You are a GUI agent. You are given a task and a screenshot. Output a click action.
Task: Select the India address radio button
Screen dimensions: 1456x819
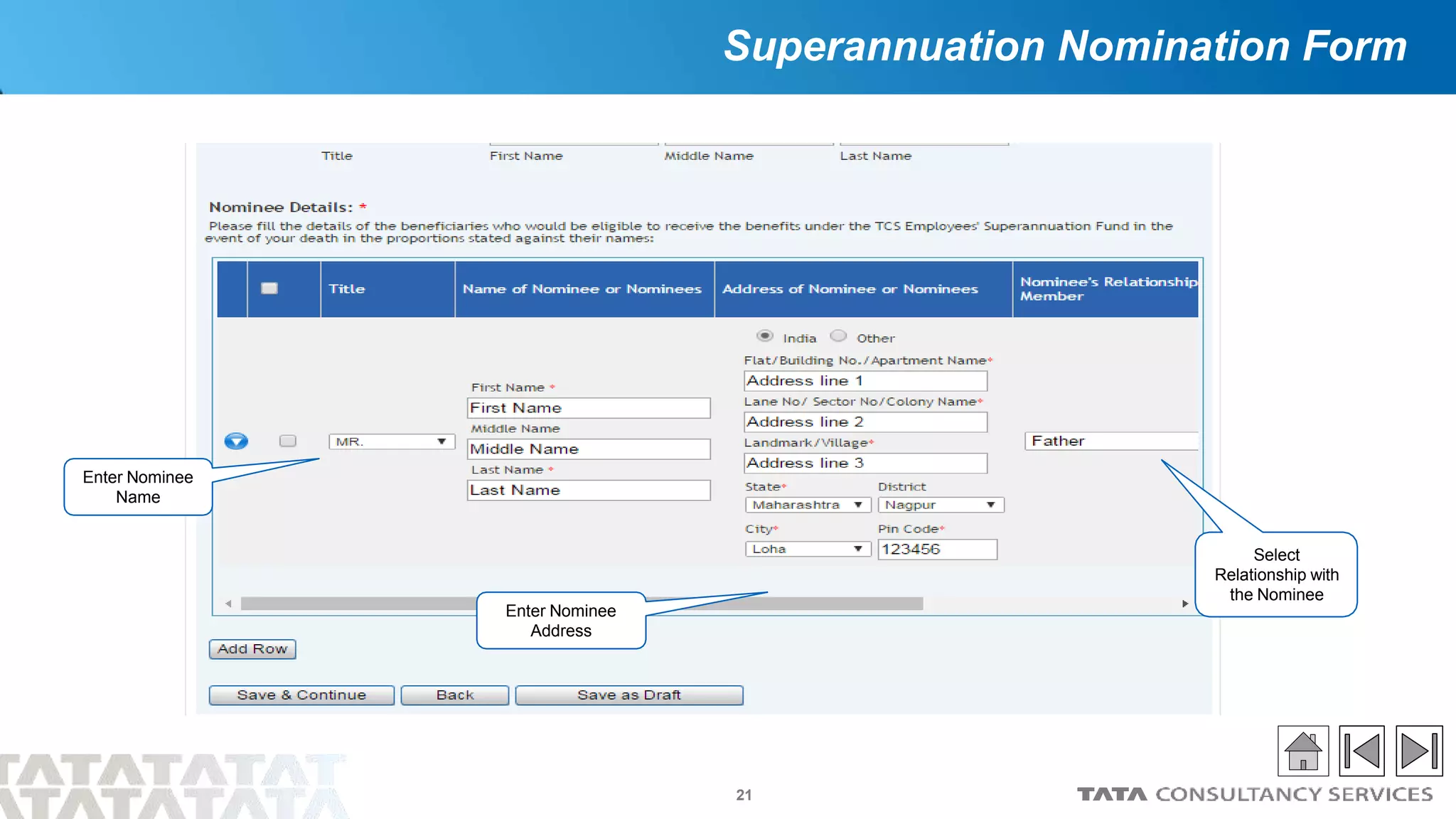point(765,336)
